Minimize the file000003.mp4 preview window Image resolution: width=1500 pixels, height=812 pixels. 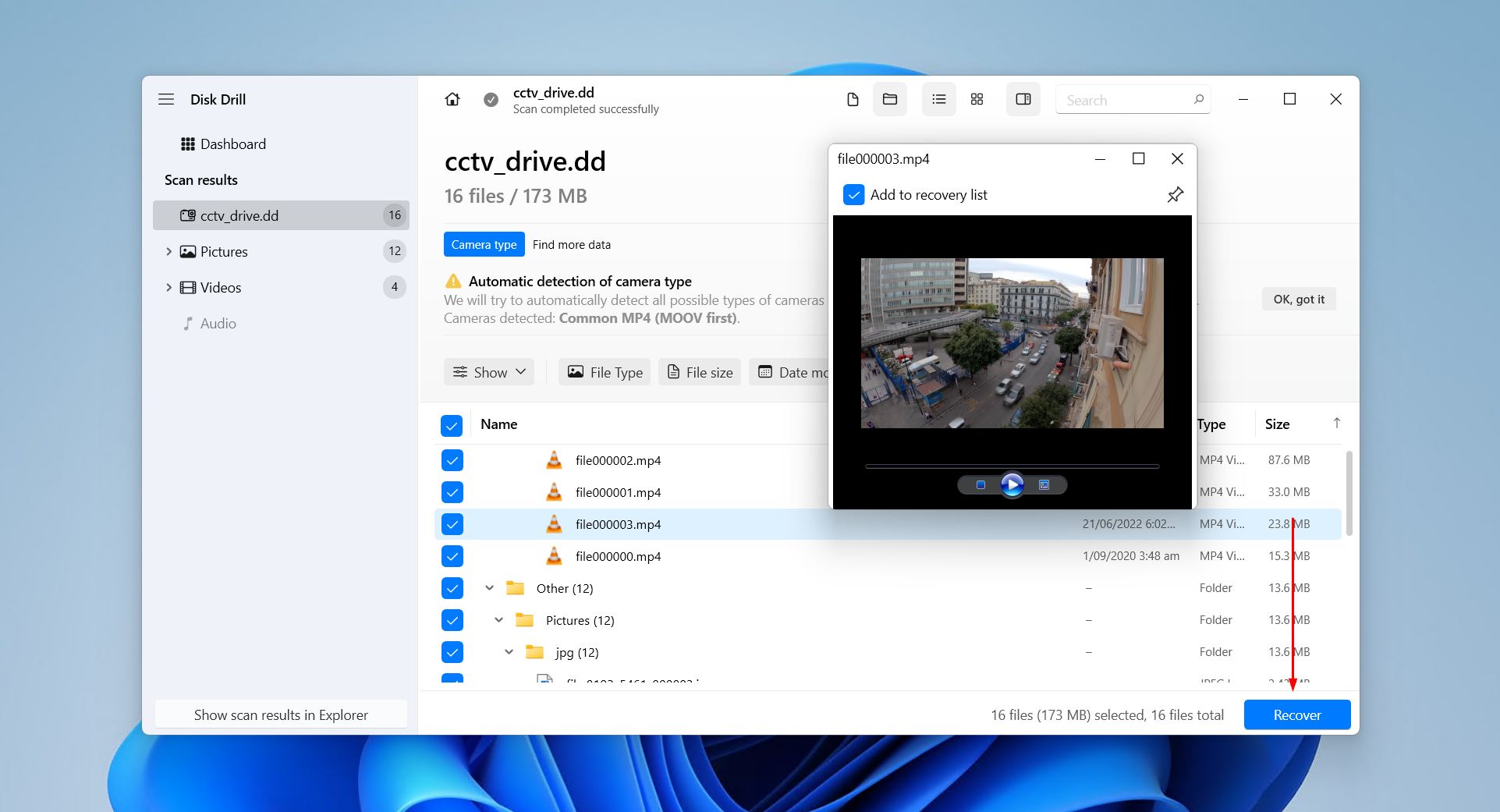pos(1101,159)
